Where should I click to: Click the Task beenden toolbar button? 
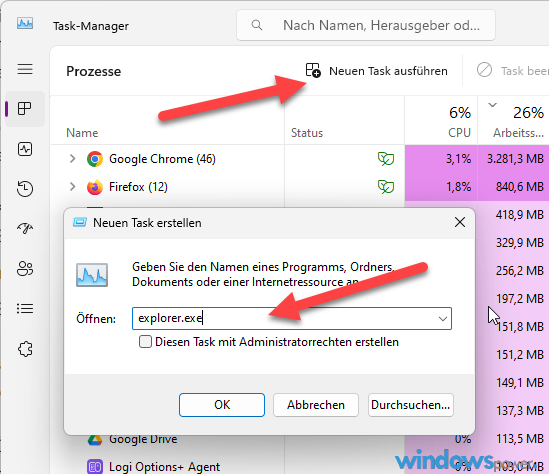[x=513, y=71]
